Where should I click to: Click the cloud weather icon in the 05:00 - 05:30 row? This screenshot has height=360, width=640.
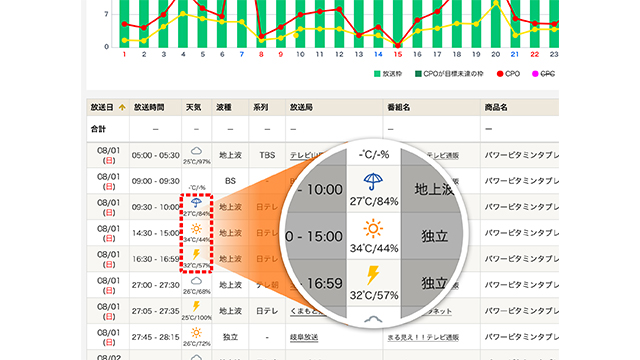(196, 151)
